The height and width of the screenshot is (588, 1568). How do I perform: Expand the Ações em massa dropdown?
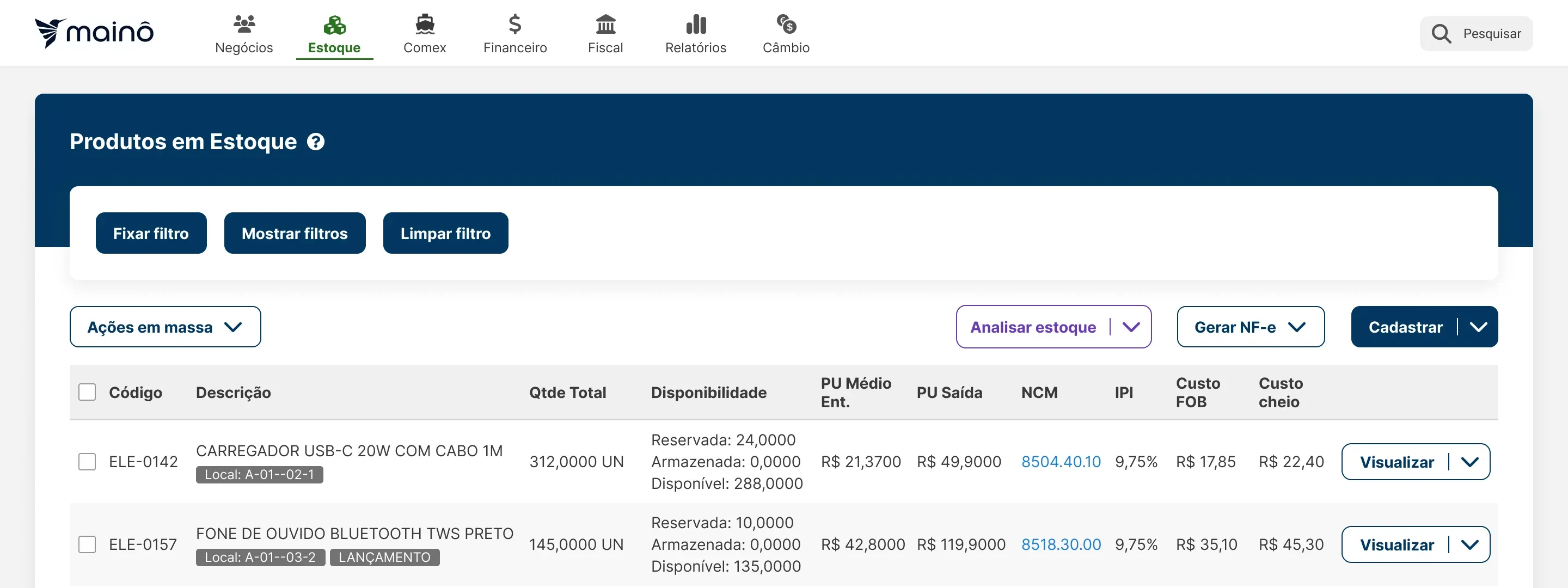click(x=165, y=327)
